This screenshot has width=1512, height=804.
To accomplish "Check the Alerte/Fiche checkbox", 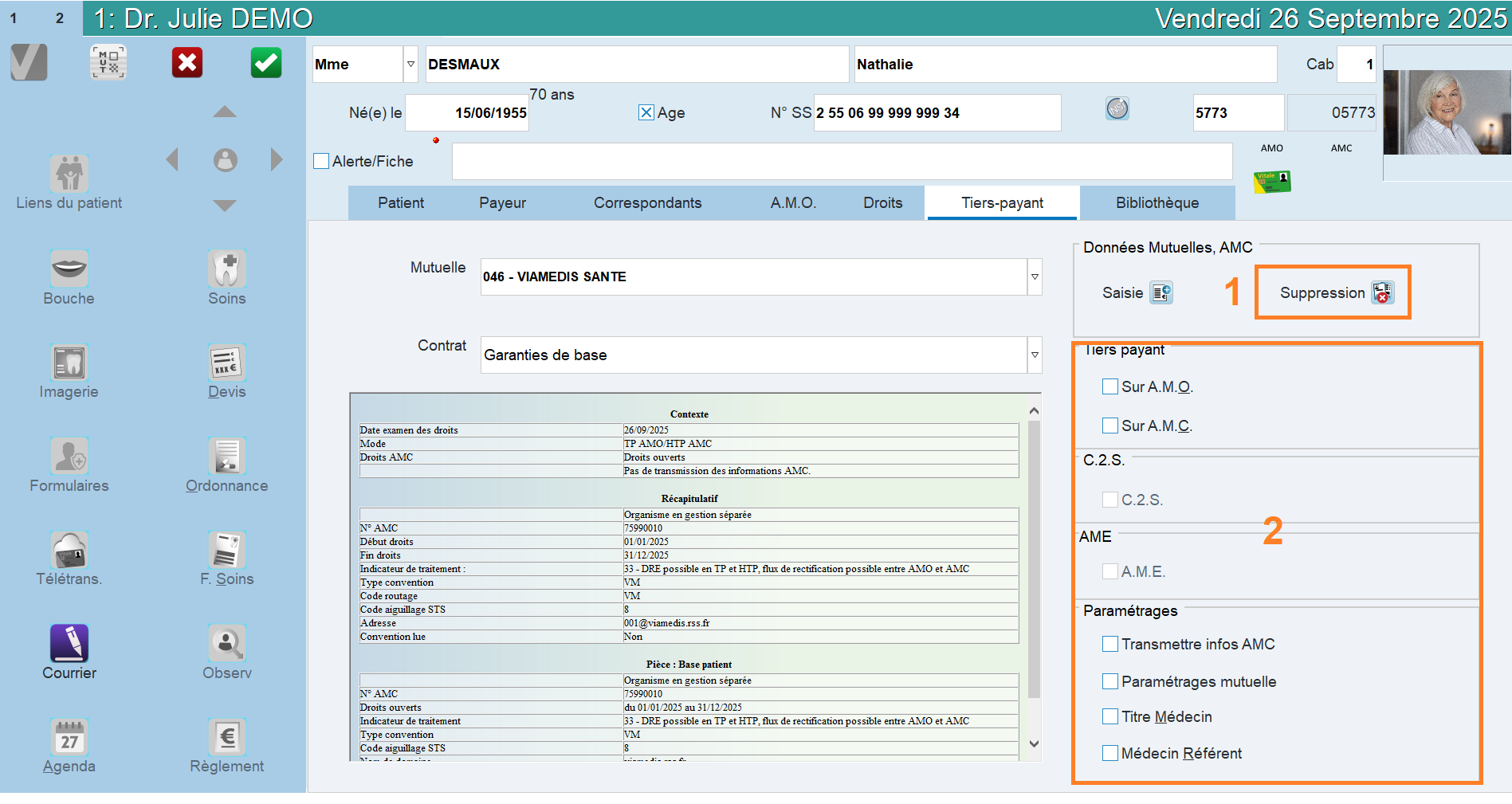I will click(x=322, y=162).
